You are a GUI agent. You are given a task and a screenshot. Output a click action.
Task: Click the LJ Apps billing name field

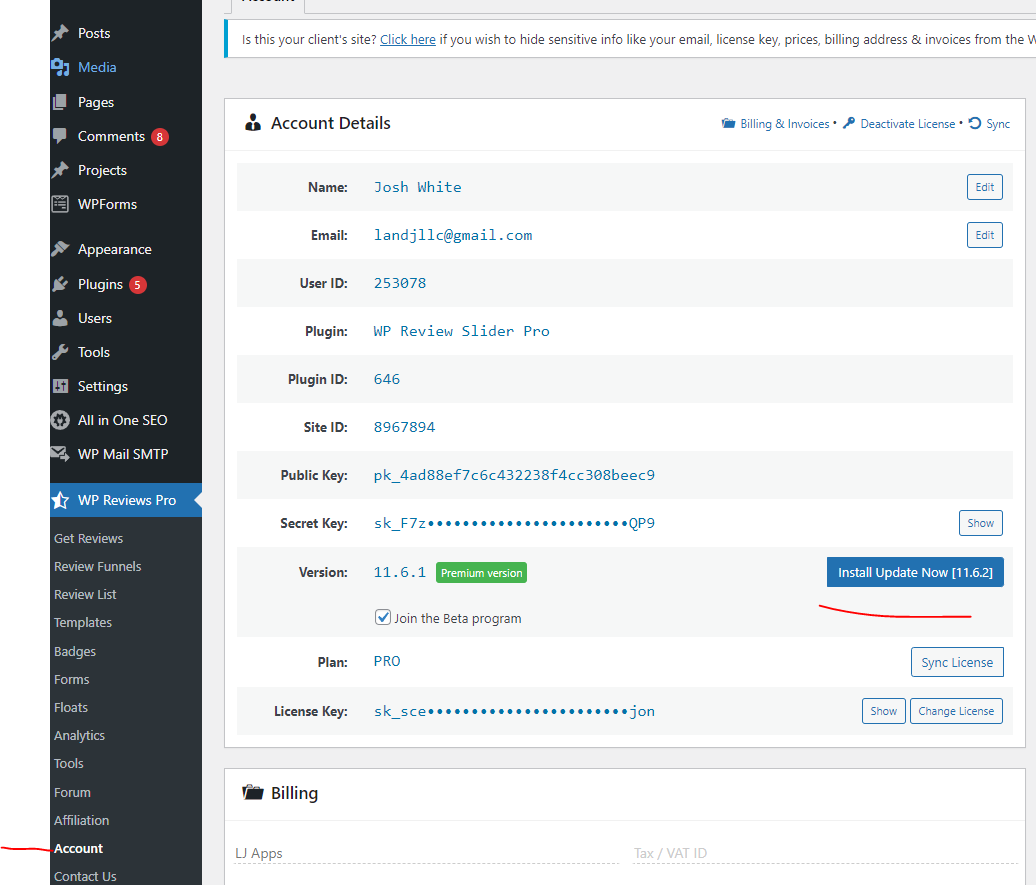(427, 853)
